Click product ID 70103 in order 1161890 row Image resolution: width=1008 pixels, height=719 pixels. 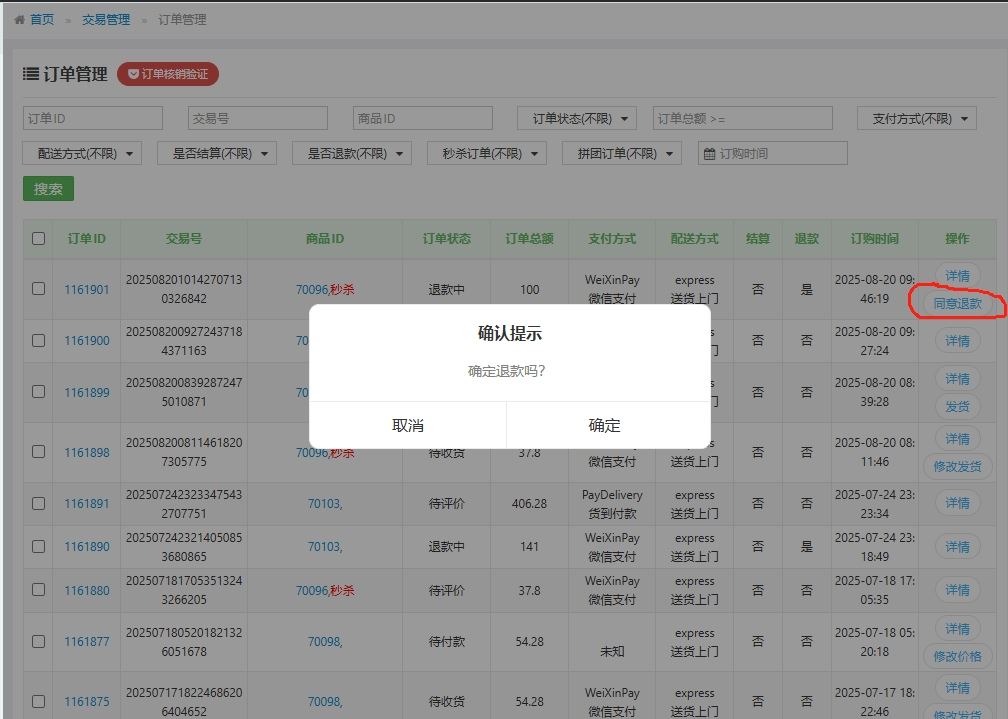point(324,547)
